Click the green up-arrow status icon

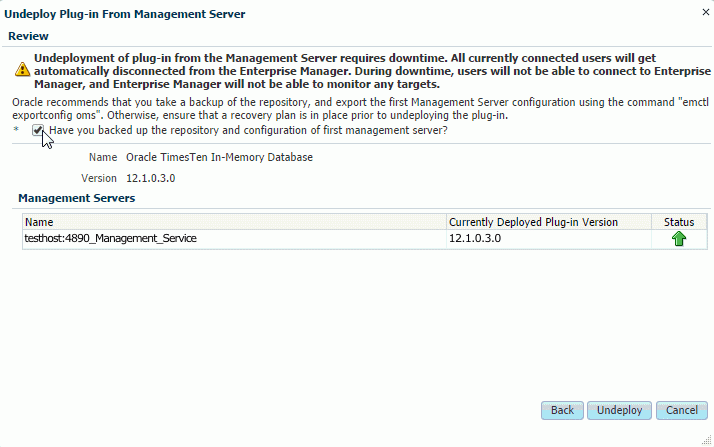tap(679, 239)
